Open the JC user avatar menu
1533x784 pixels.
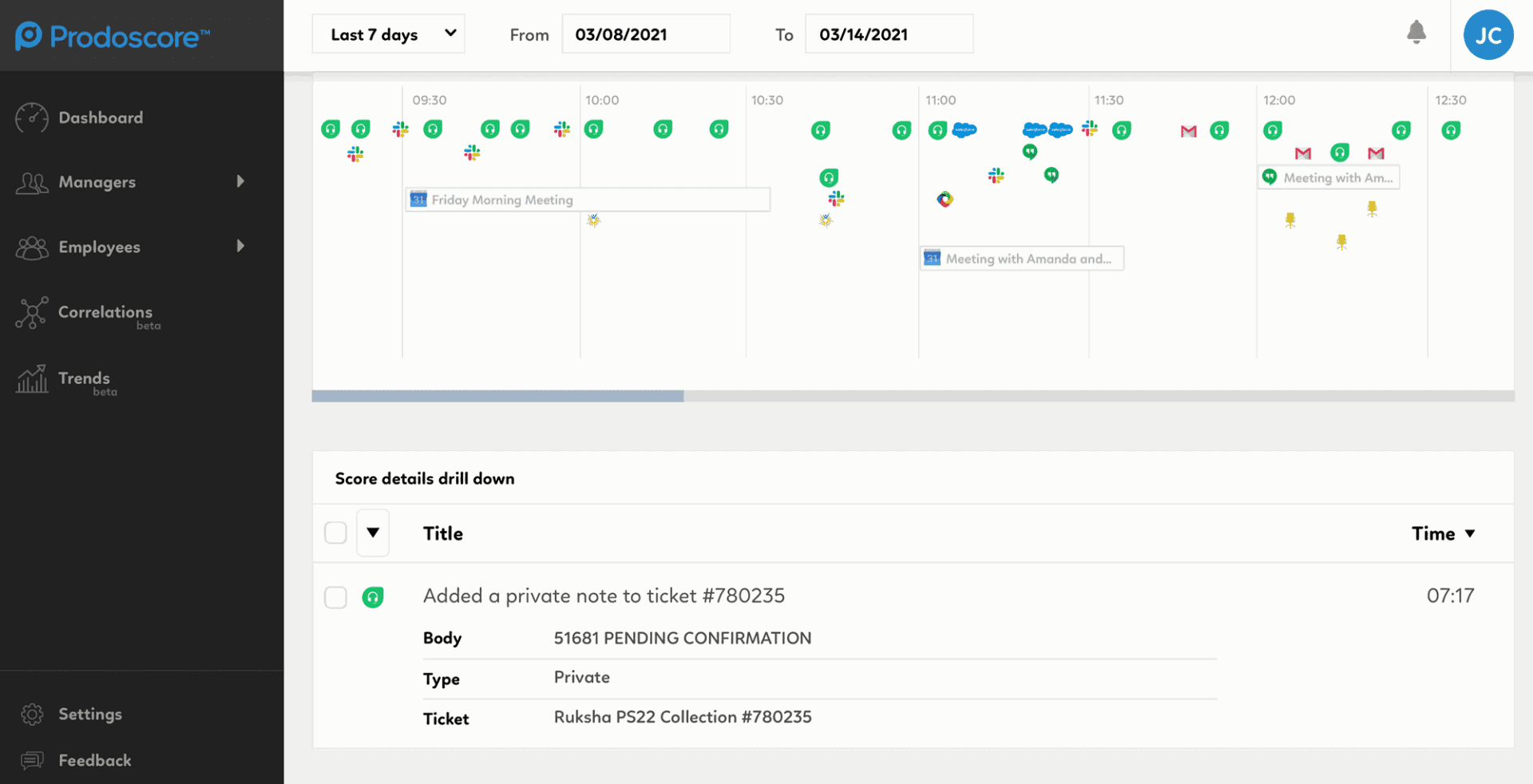(x=1488, y=35)
